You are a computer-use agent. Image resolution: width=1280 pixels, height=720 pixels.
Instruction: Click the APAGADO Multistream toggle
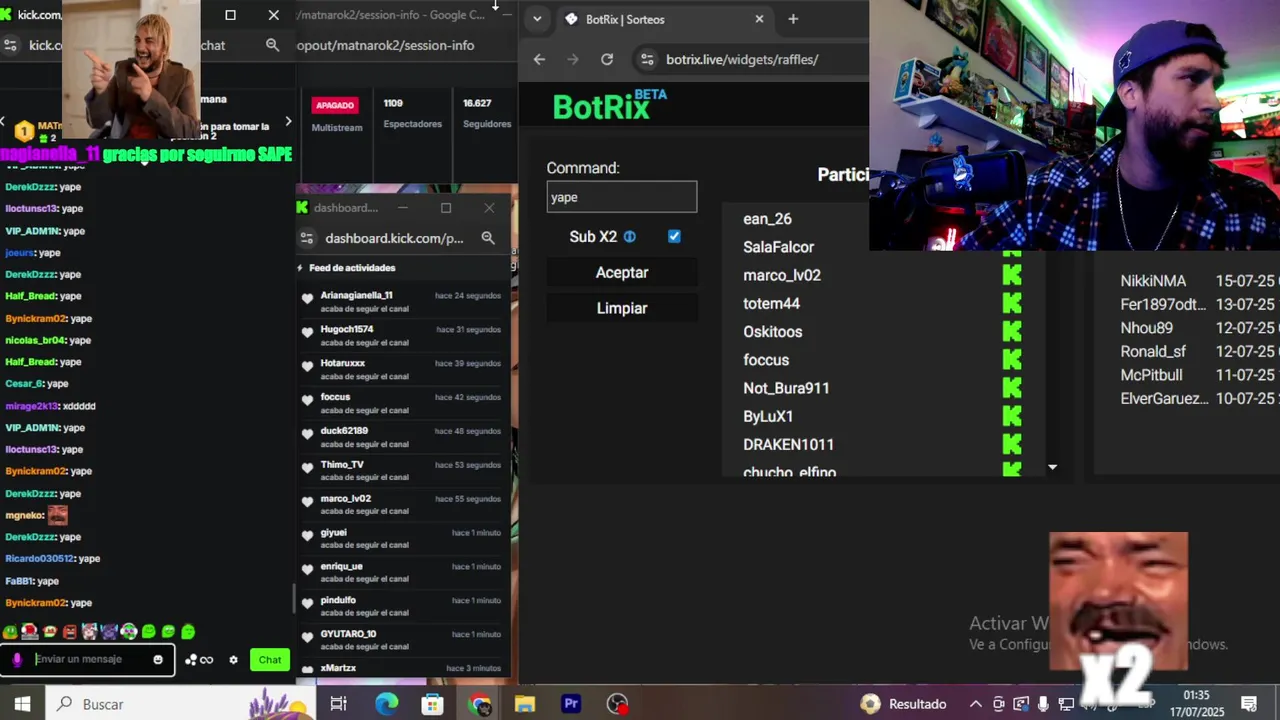[335, 105]
